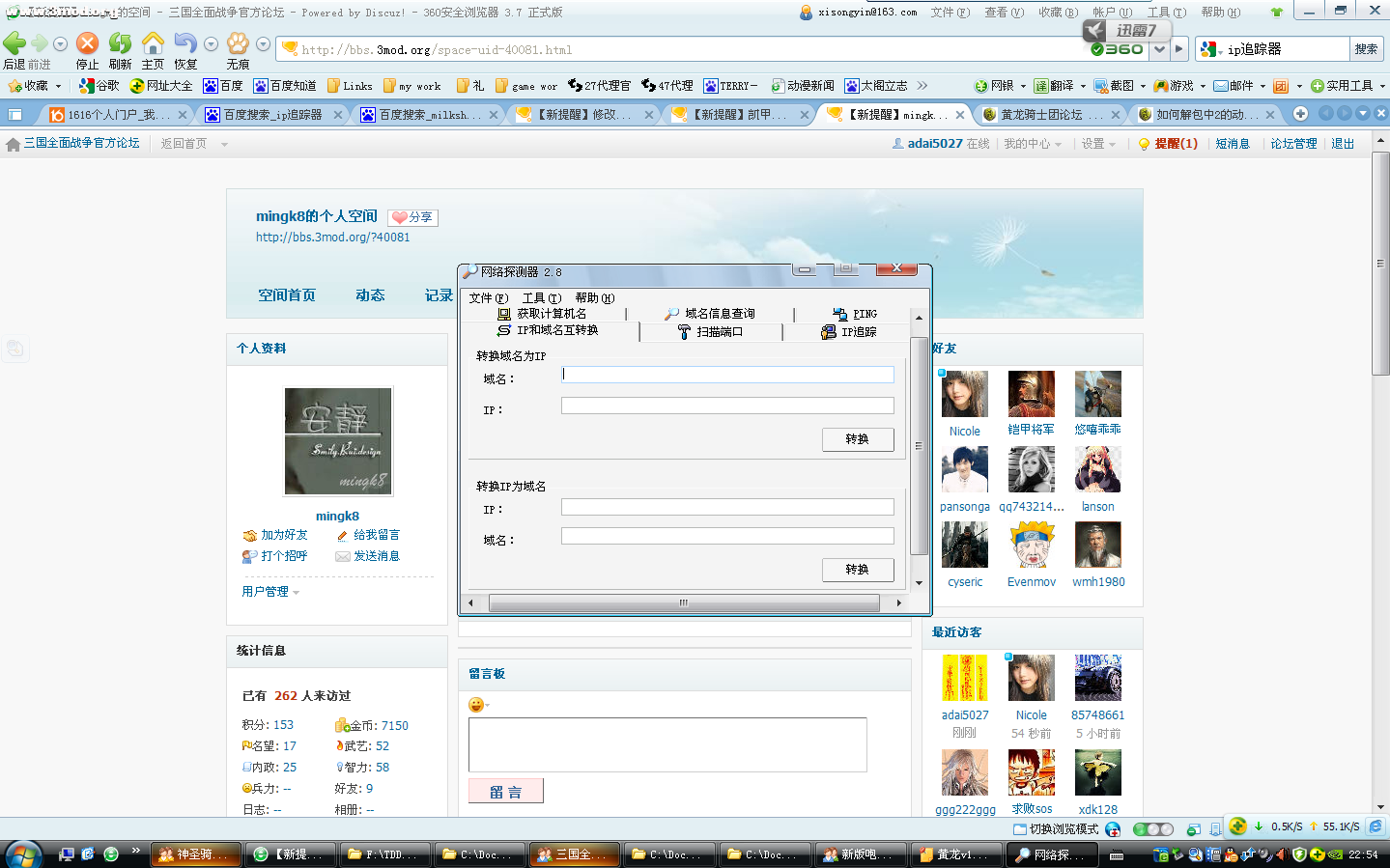The width and height of the screenshot is (1390, 868).
Task: Open the 加为好友 add friend link
Action: 283,535
